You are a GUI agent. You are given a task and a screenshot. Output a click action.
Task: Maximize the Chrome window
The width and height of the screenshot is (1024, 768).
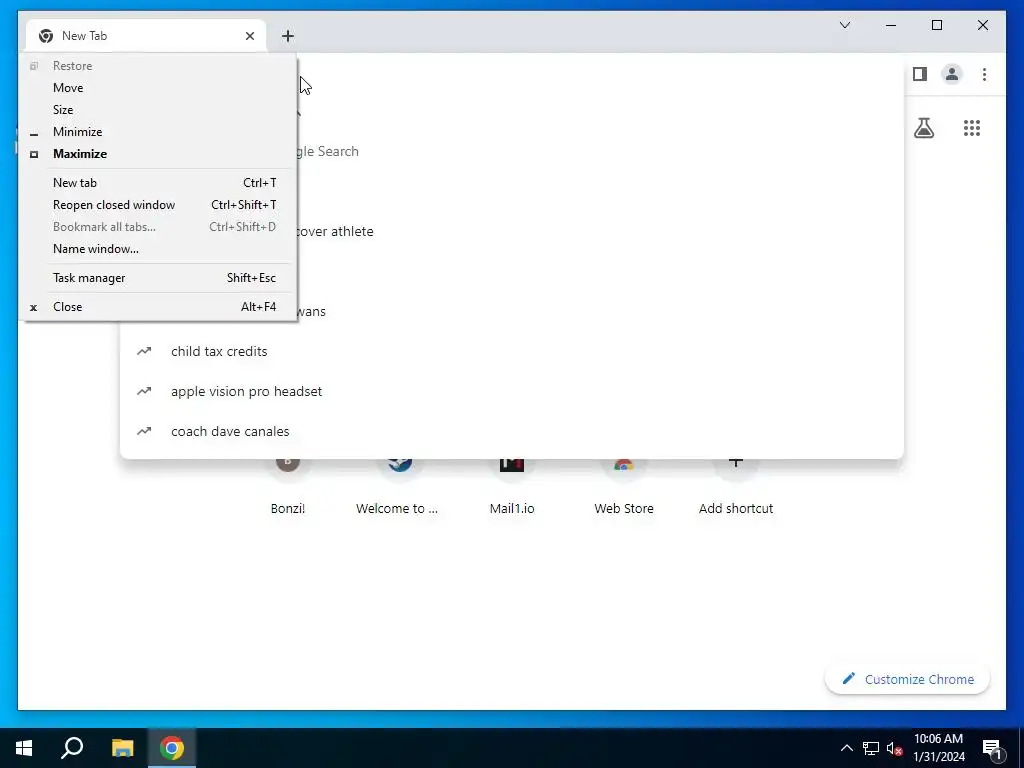click(936, 25)
